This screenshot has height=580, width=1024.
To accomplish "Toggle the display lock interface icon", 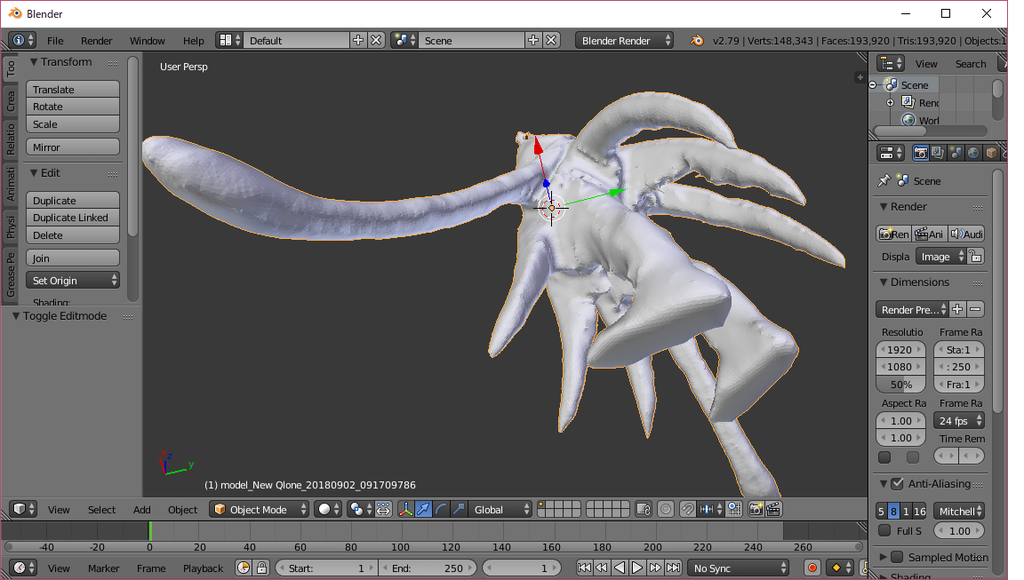I will 976,257.
